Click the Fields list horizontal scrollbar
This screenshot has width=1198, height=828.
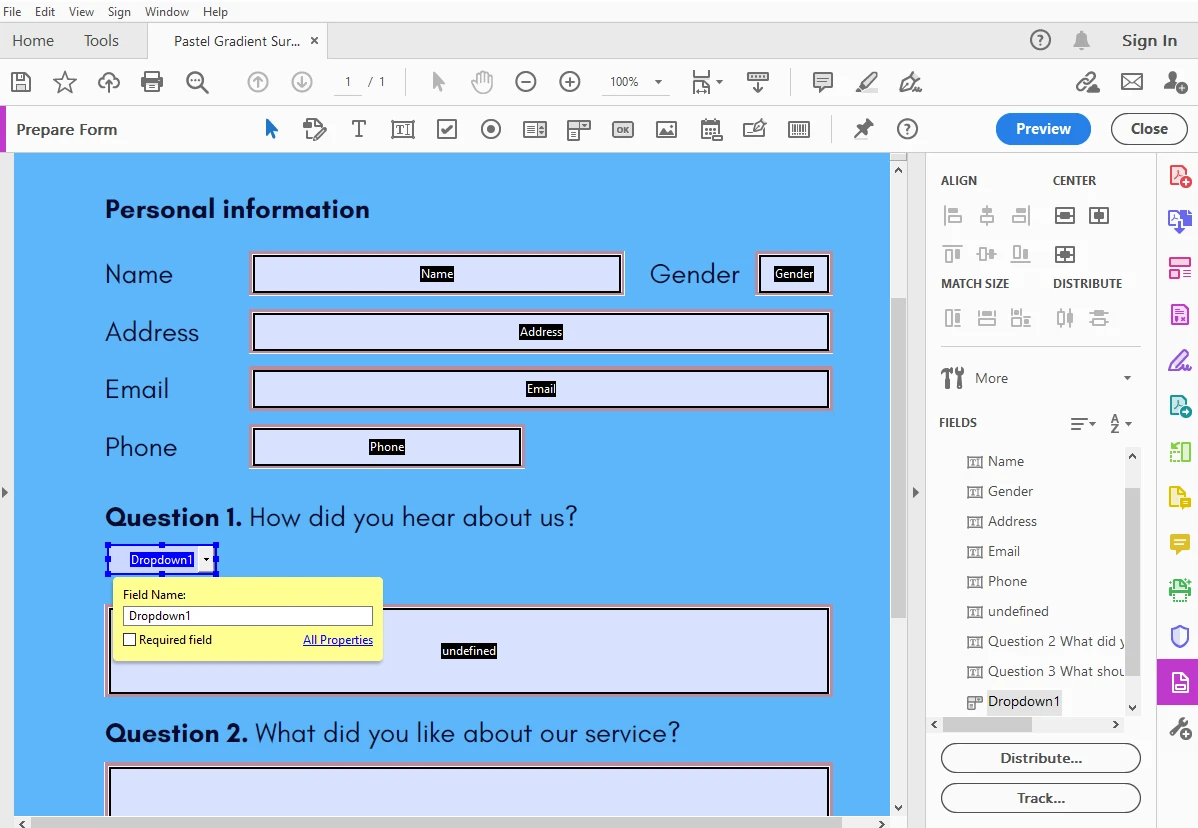[988, 724]
